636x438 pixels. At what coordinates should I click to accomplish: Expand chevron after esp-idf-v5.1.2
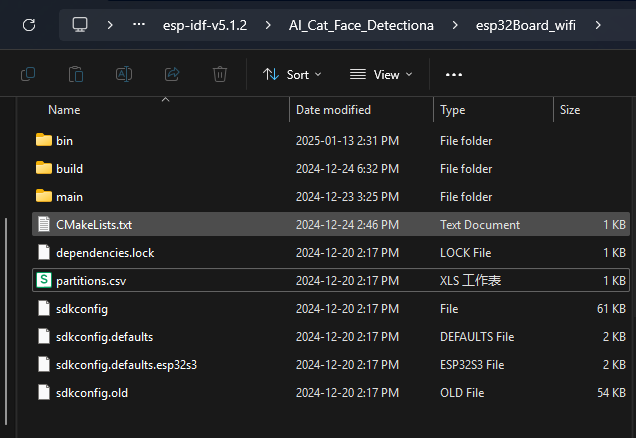click(268, 25)
